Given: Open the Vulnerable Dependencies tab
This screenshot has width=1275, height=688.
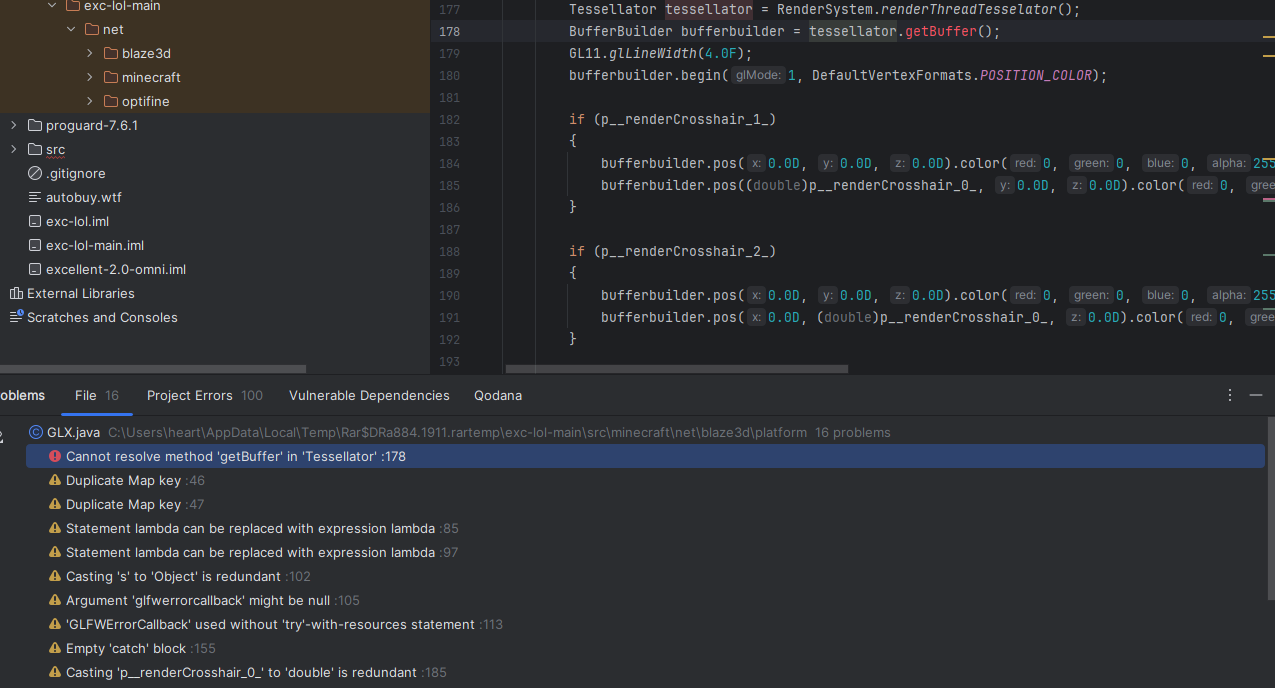Looking at the screenshot, I should (369, 395).
